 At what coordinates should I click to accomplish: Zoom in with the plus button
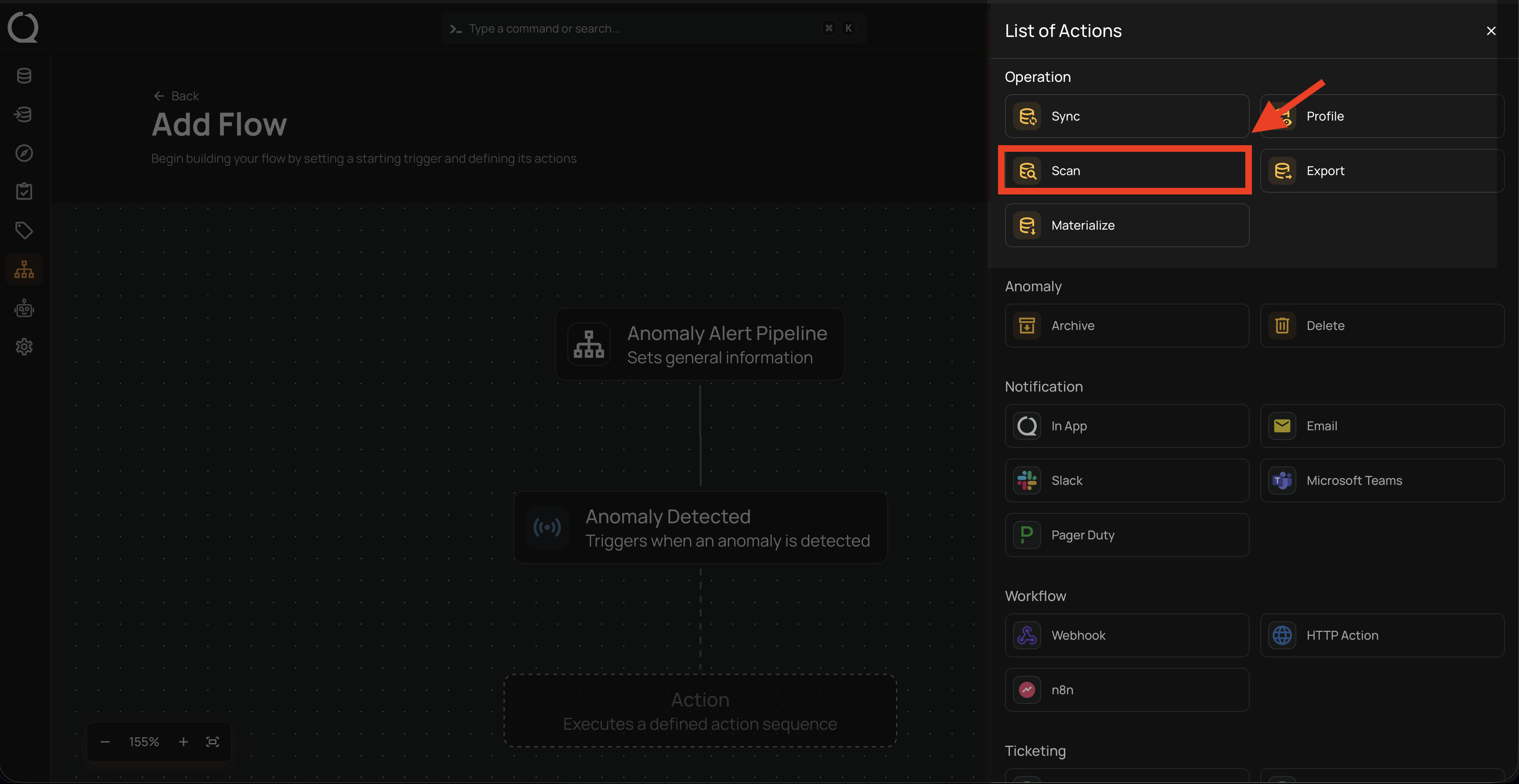(183, 742)
